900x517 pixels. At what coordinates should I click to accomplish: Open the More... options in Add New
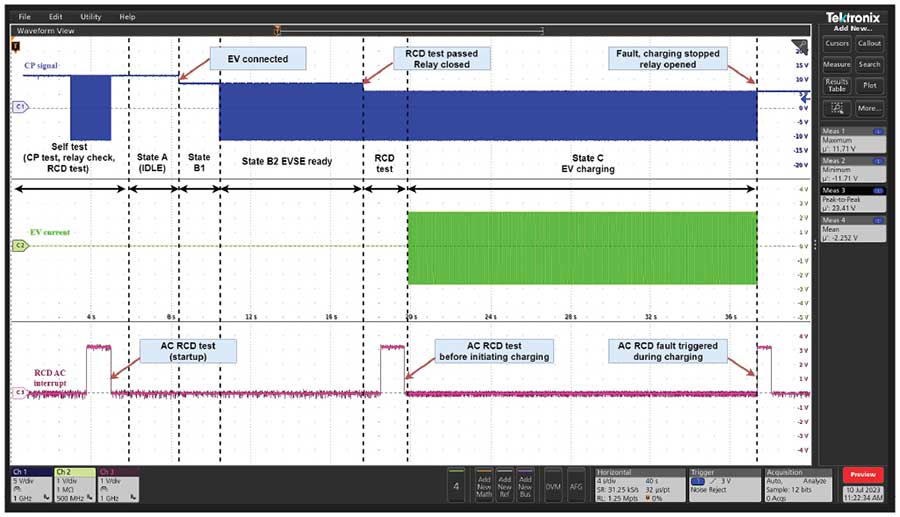(869, 107)
